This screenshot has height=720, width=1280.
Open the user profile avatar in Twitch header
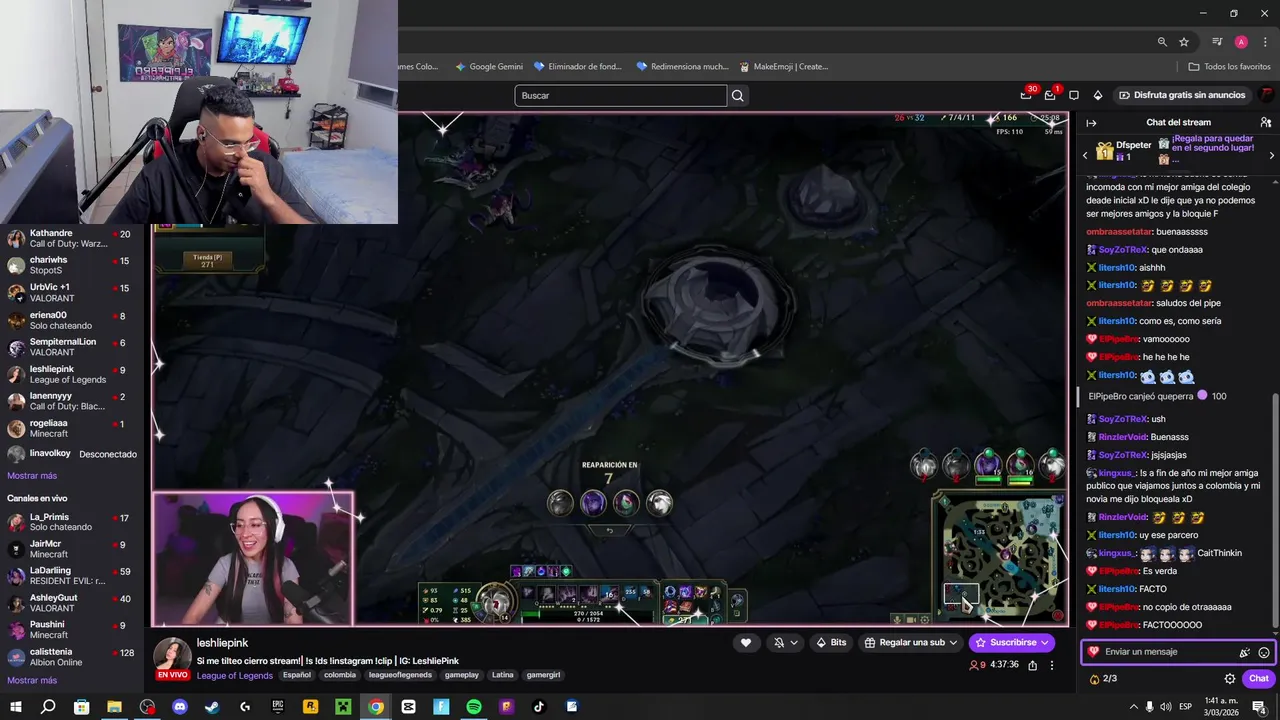(1267, 95)
